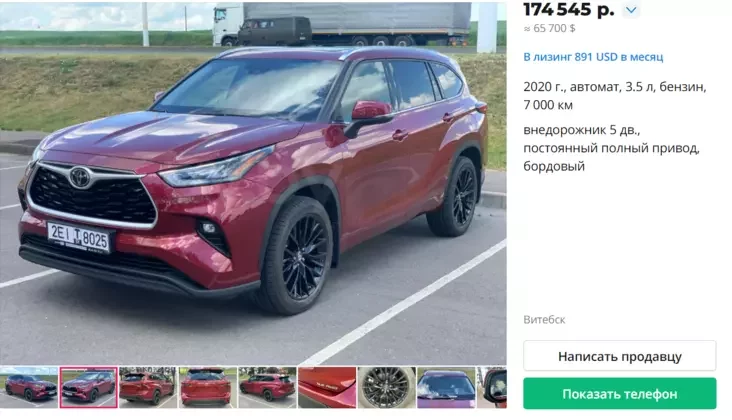This screenshot has height=420, width=732.
Task: Click the Витебск location label
Action: (x=544, y=320)
